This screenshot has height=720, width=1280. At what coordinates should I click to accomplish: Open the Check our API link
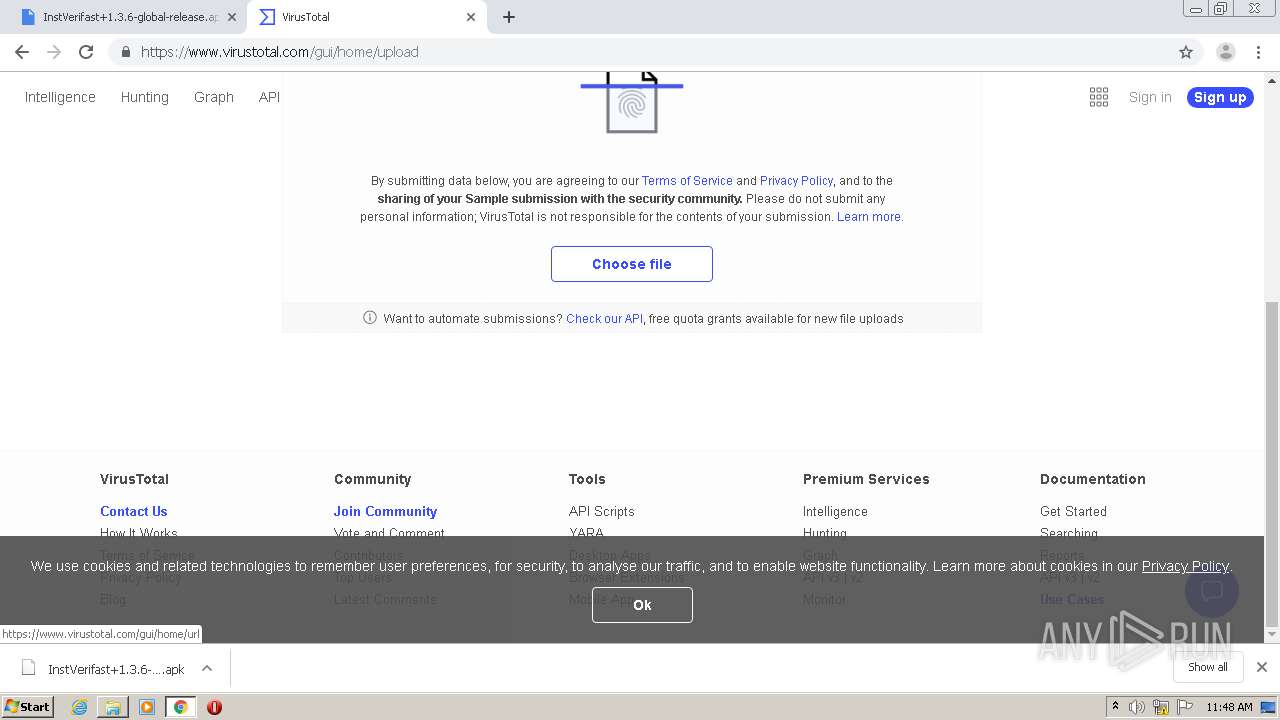coord(604,319)
